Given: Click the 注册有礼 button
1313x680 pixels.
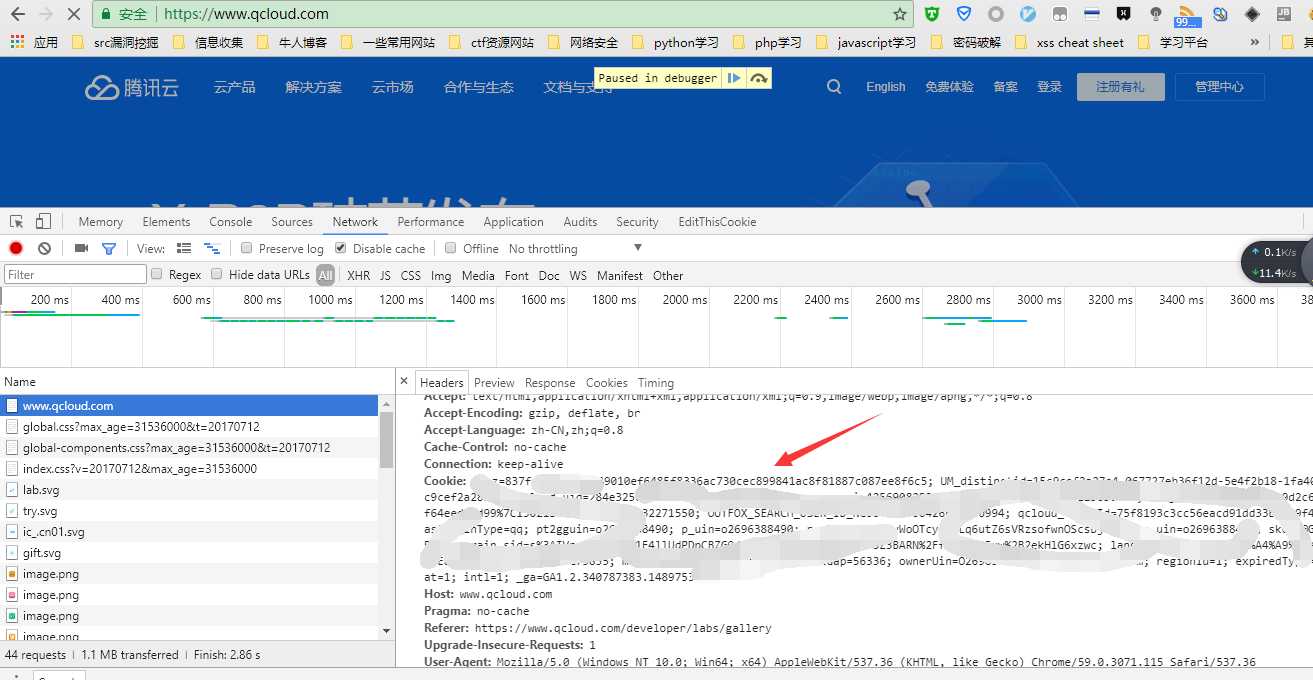Looking at the screenshot, I should click(x=1120, y=87).
